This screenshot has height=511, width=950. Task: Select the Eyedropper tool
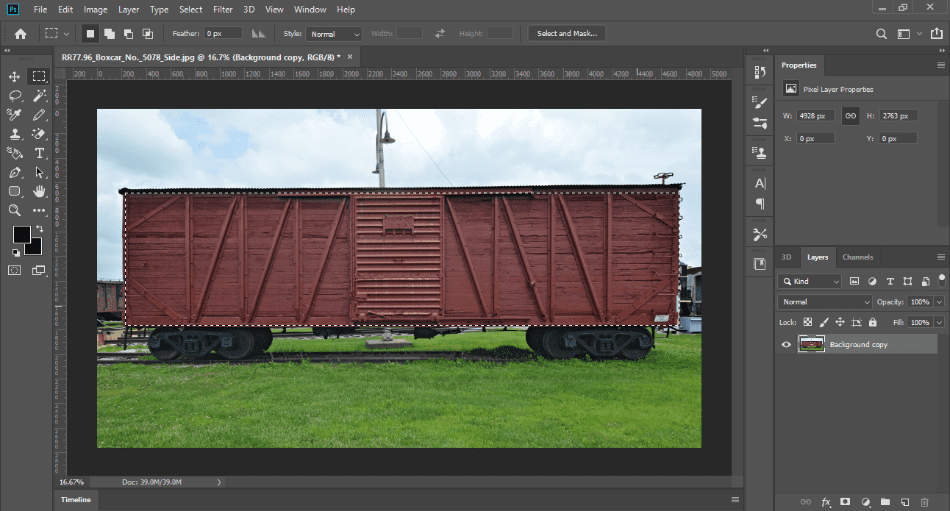tap(15, 115)
